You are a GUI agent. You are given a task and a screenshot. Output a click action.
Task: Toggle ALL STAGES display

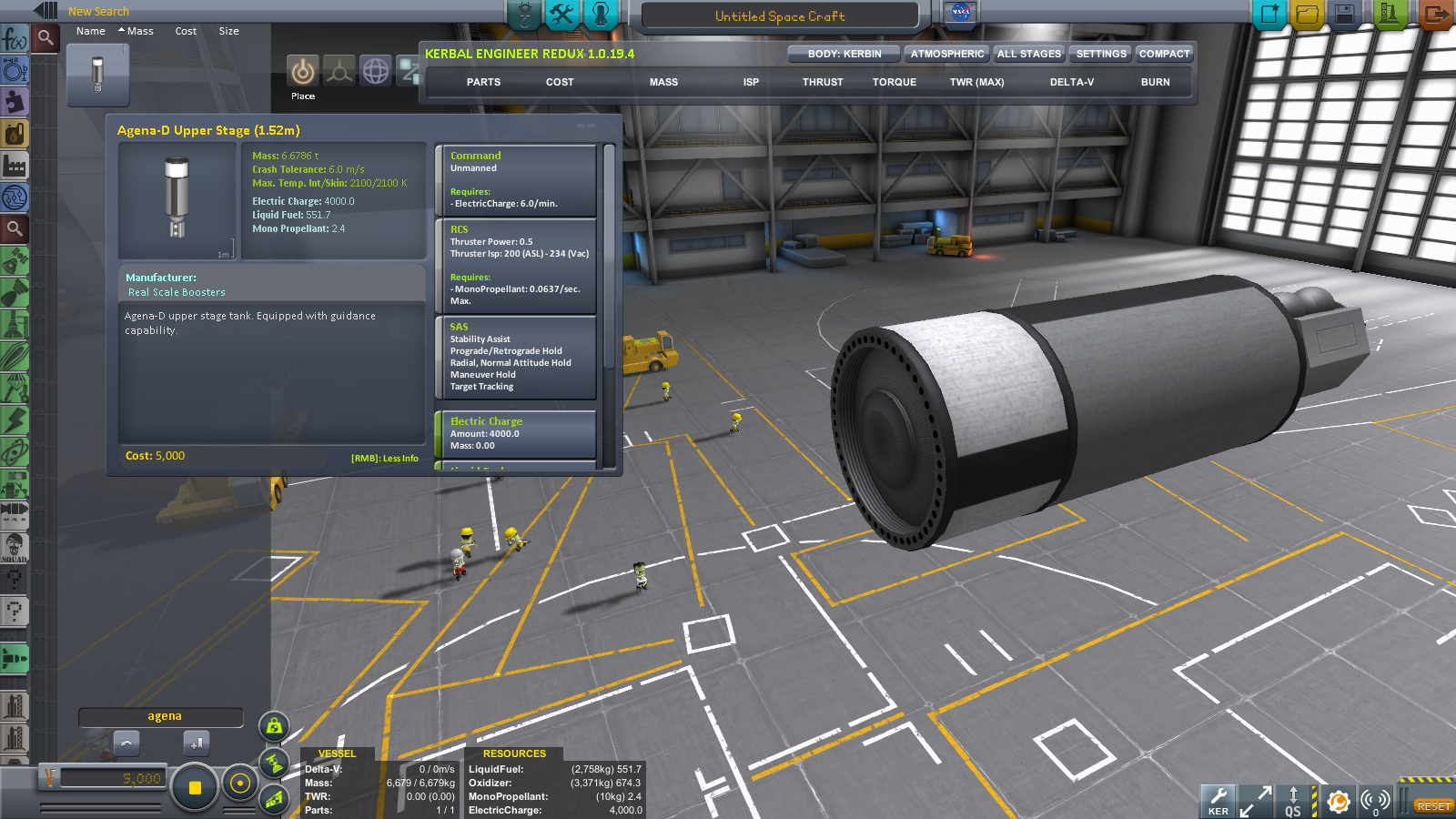coord(1028,54)
